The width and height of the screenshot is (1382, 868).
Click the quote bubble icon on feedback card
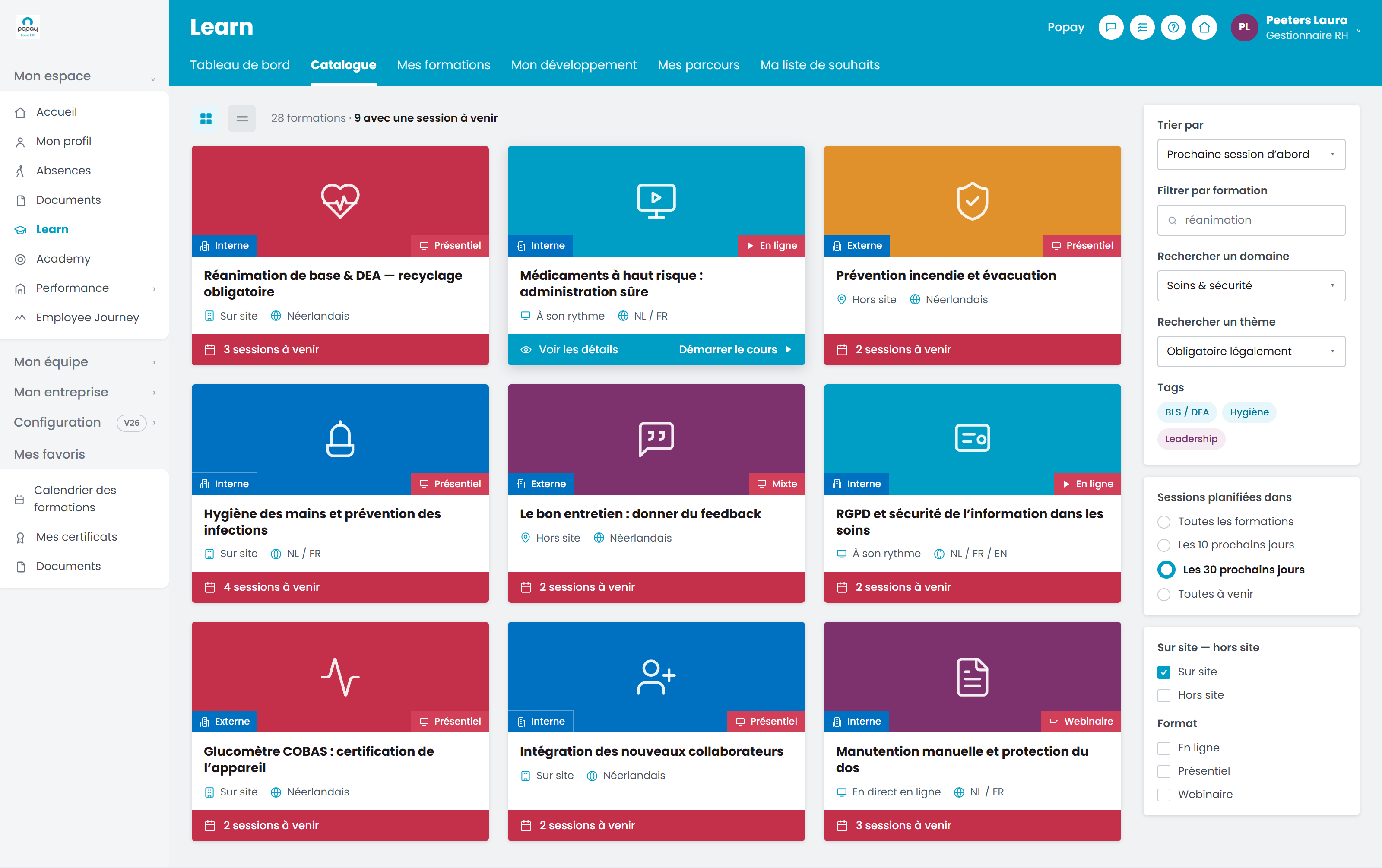tap(656, 439)
